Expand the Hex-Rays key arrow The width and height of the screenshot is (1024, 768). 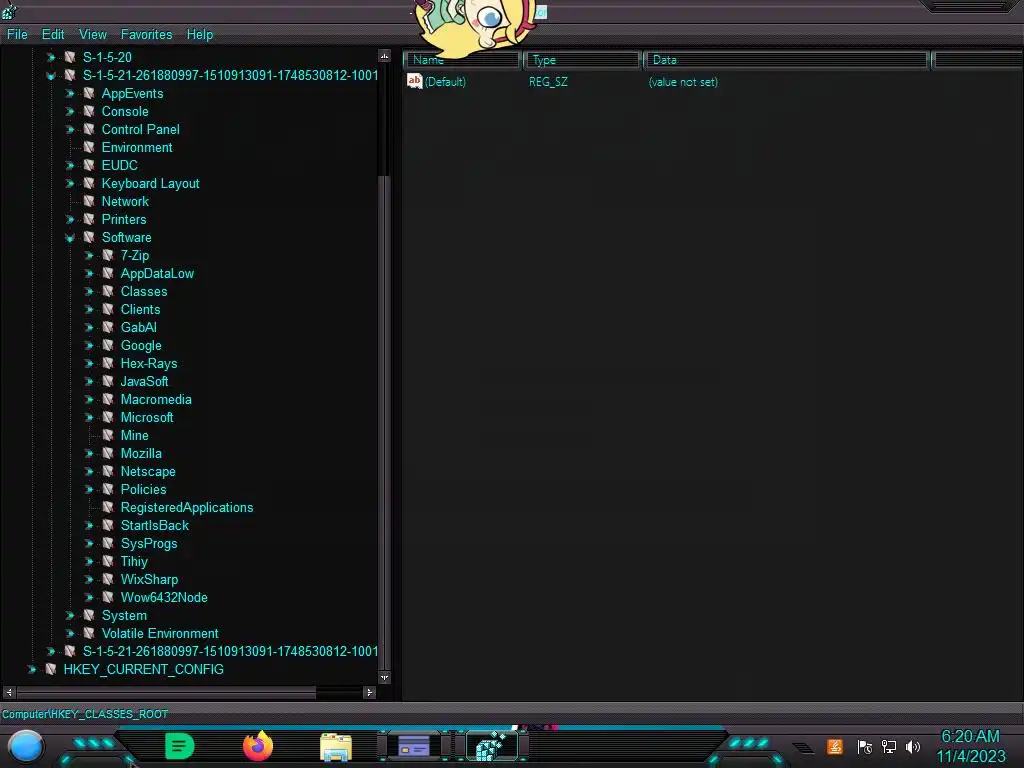point(89,363)
